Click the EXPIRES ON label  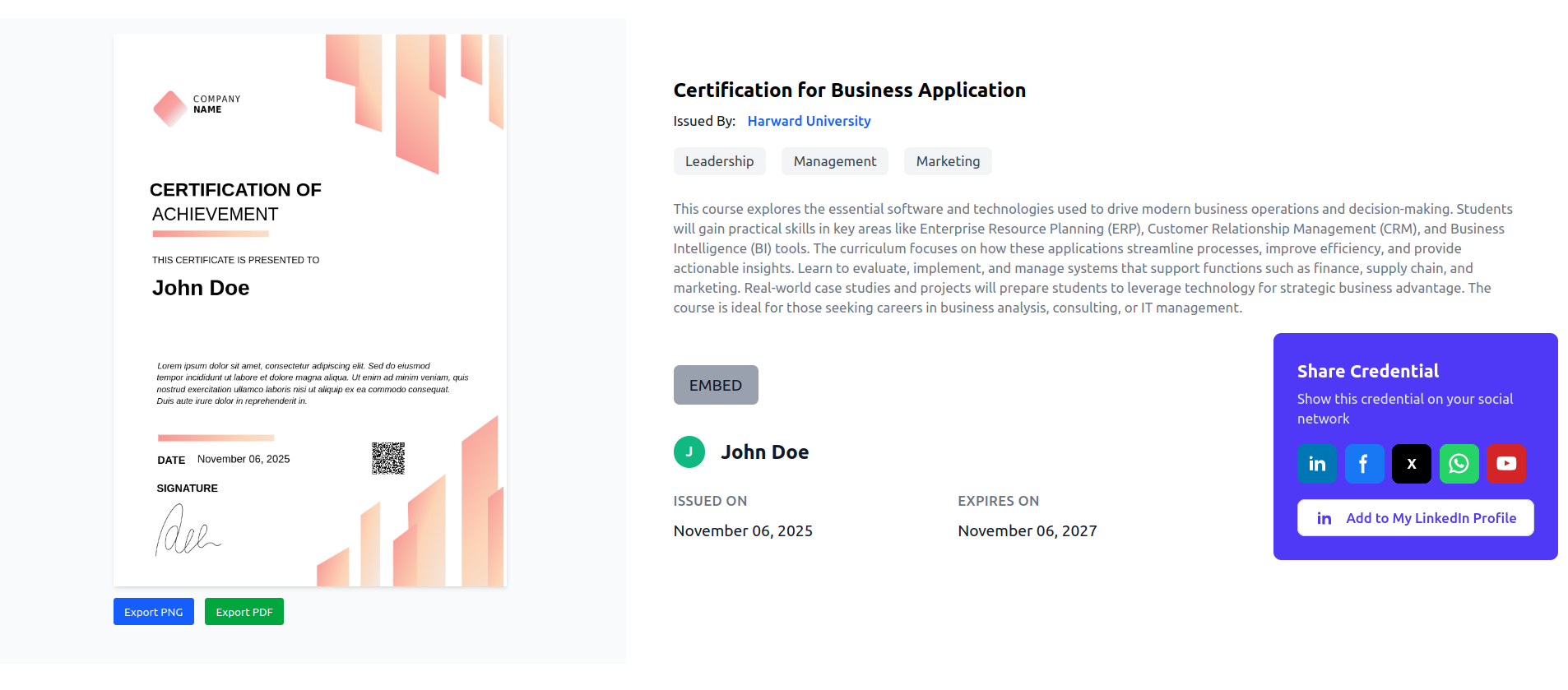click(998, 501)
